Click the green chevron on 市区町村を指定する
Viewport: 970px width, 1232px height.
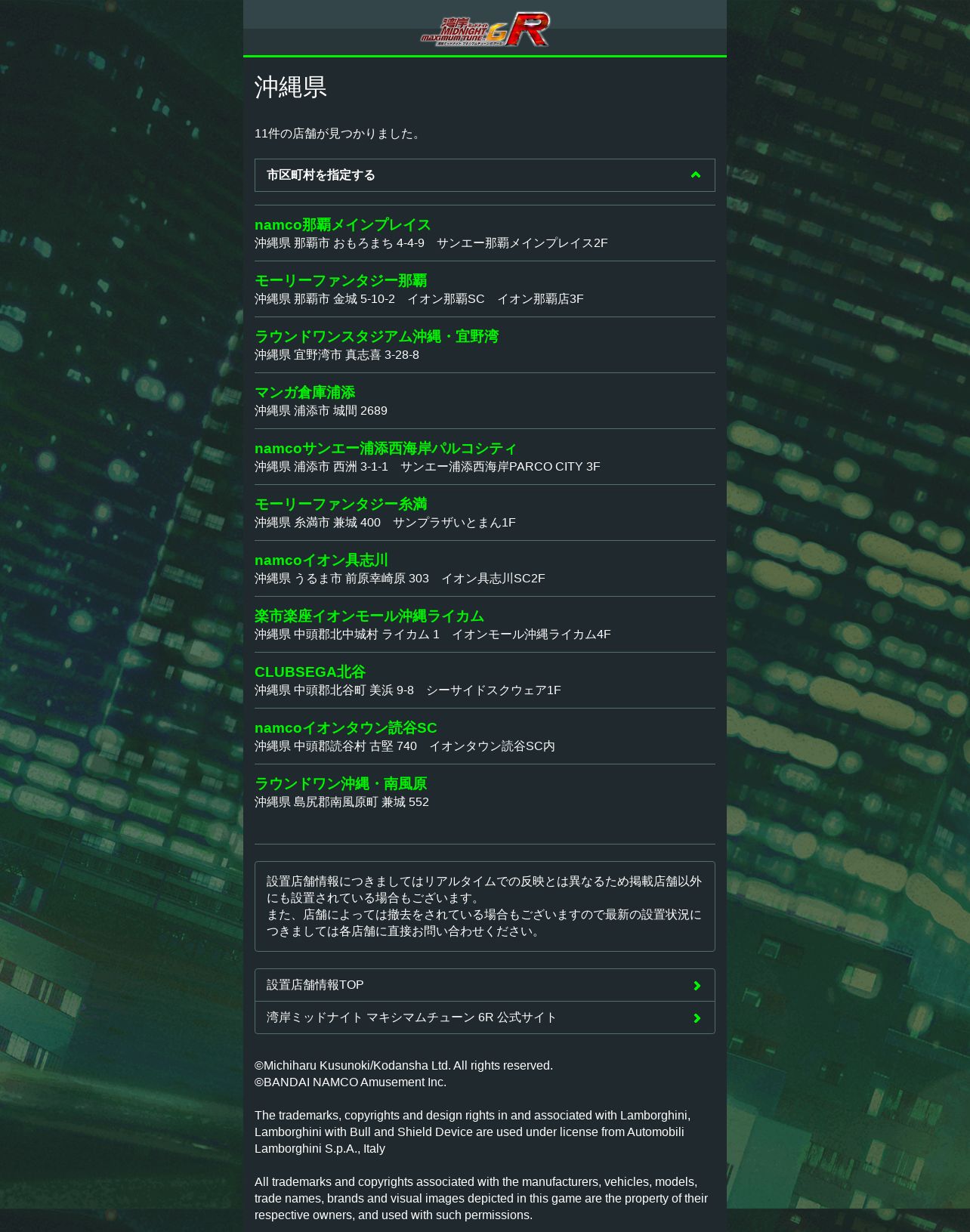click(696, 175)
